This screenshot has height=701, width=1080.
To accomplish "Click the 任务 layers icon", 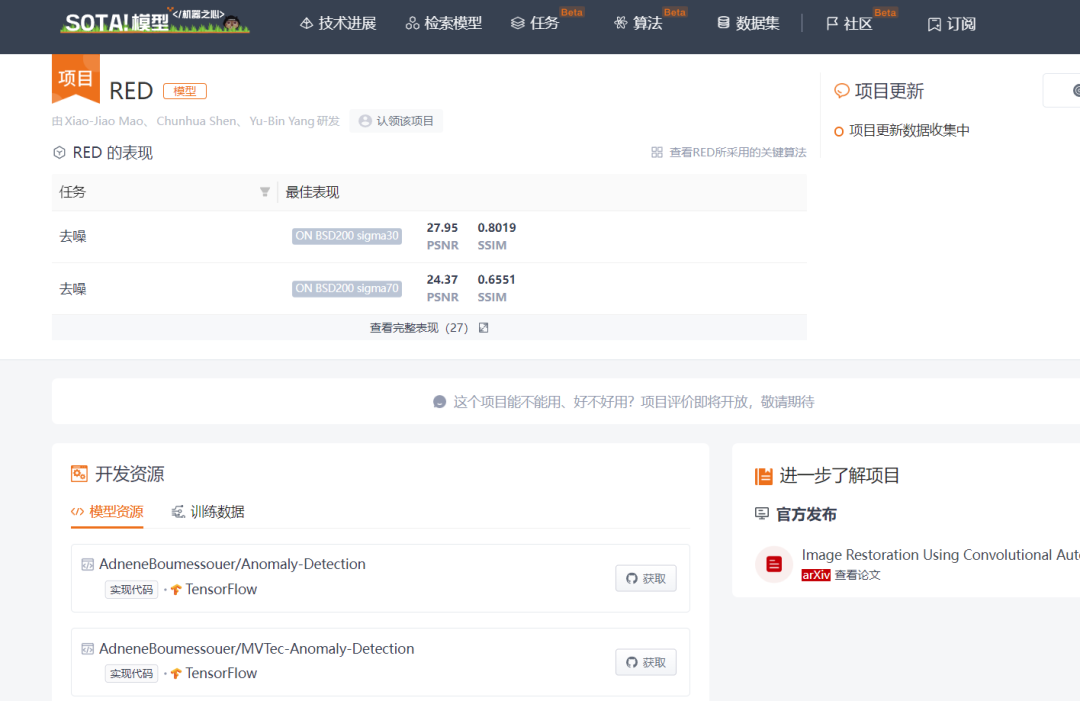I will [518, 23].
